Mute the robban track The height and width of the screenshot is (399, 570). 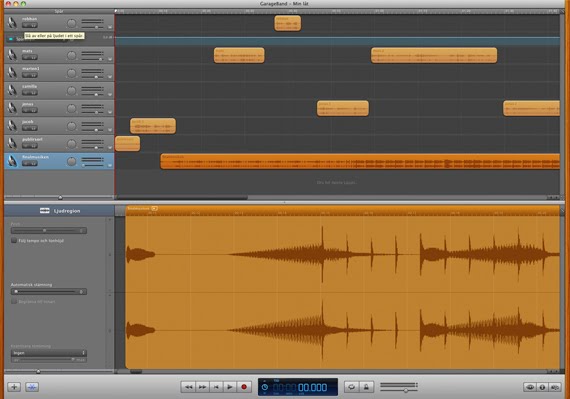26,25
